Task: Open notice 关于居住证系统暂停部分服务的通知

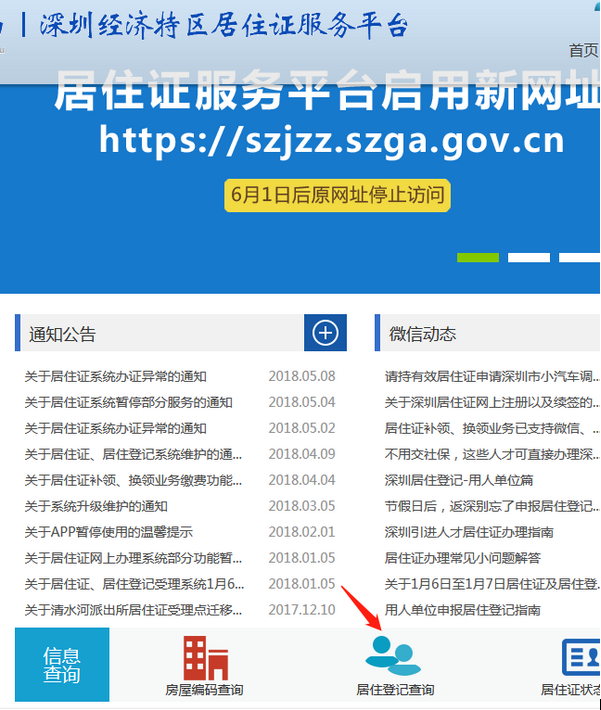Action: tap(128, 402)
